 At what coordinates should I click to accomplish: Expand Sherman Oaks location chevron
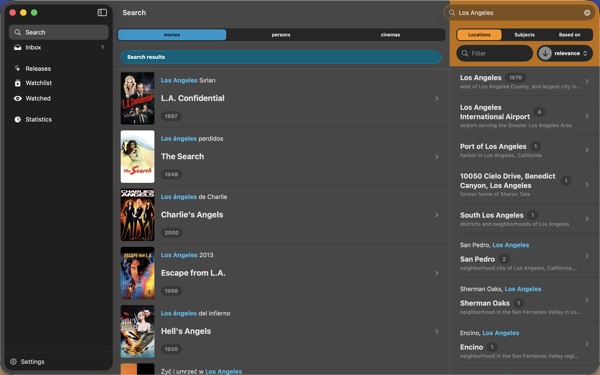587,300
